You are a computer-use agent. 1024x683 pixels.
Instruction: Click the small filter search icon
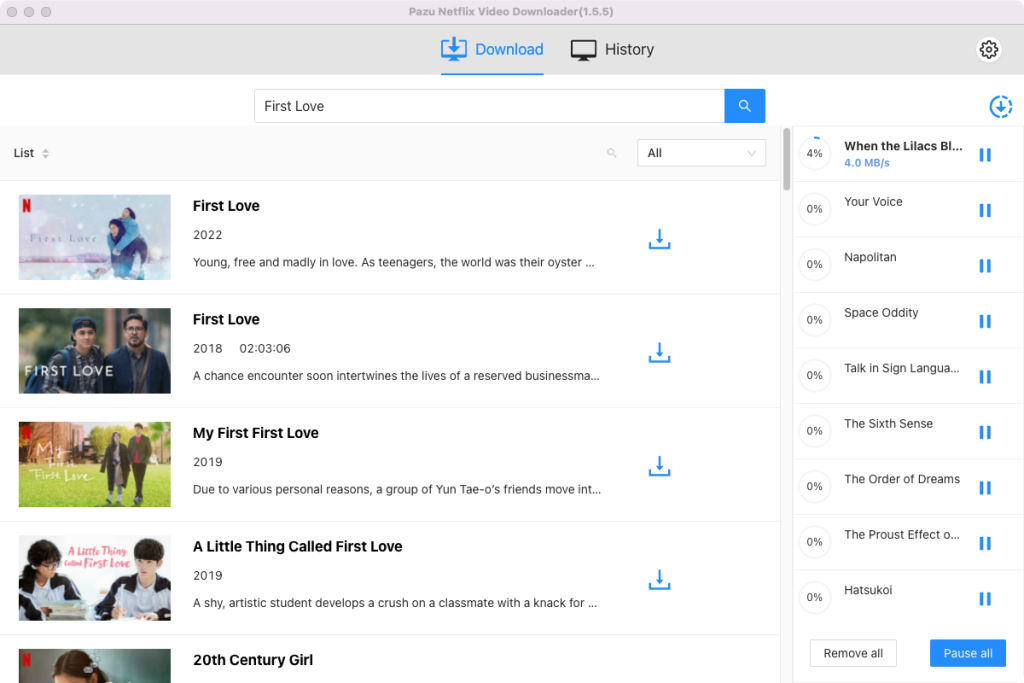tap(611, 153)
